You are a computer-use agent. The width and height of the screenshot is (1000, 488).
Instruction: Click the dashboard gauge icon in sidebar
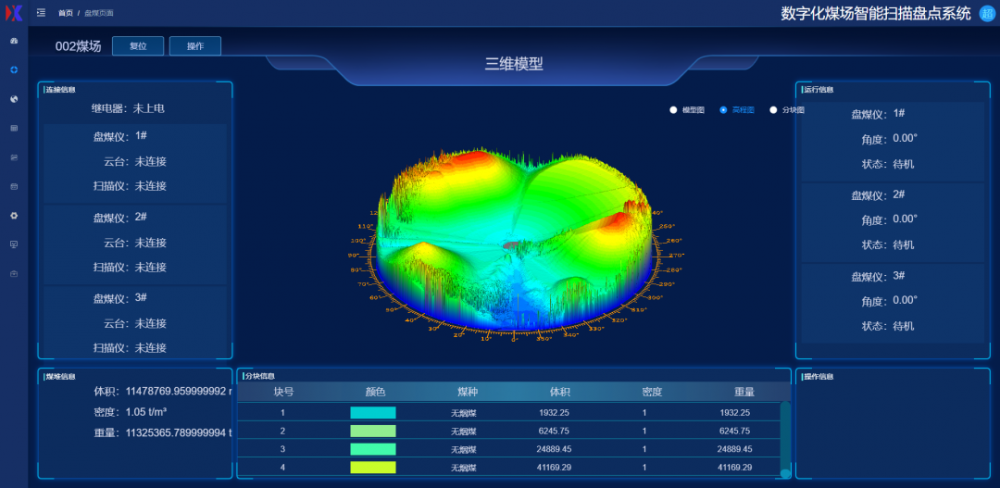tap(14, 41)
